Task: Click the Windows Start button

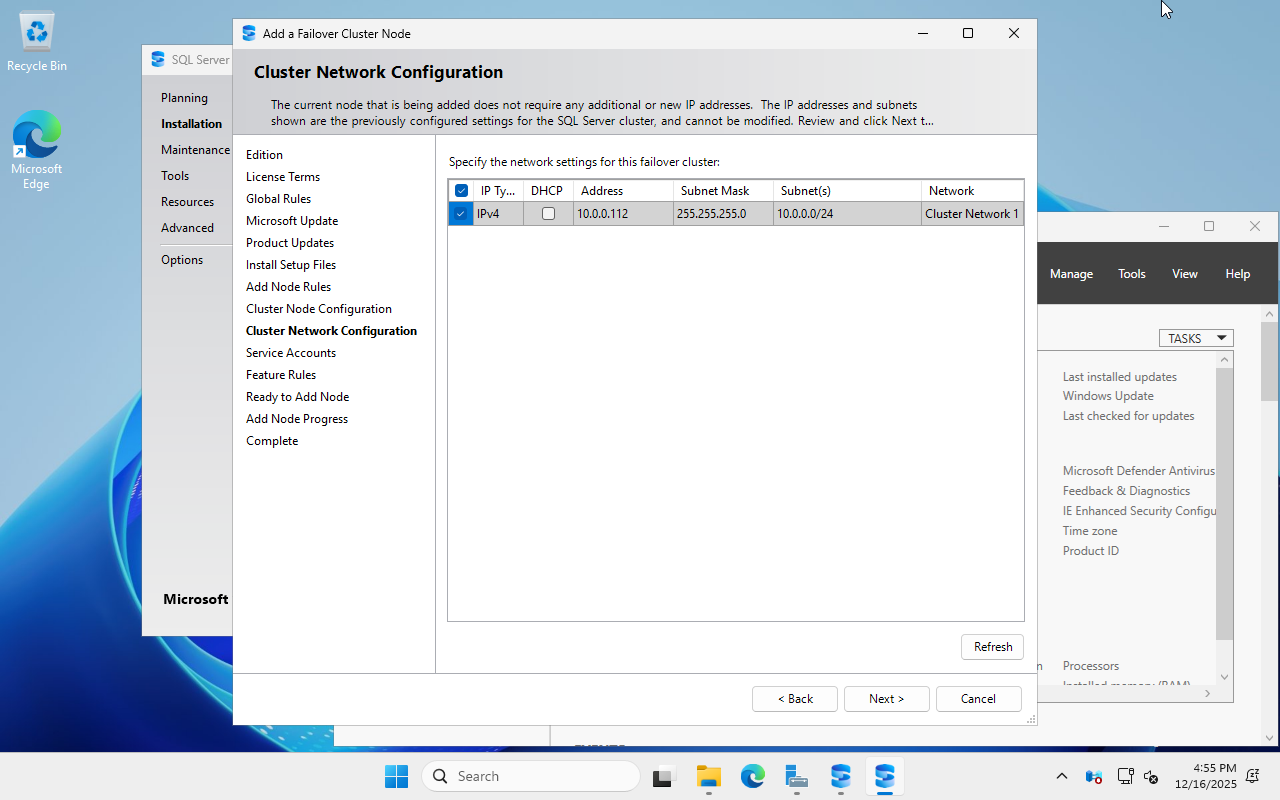Action: coord(397,776)
